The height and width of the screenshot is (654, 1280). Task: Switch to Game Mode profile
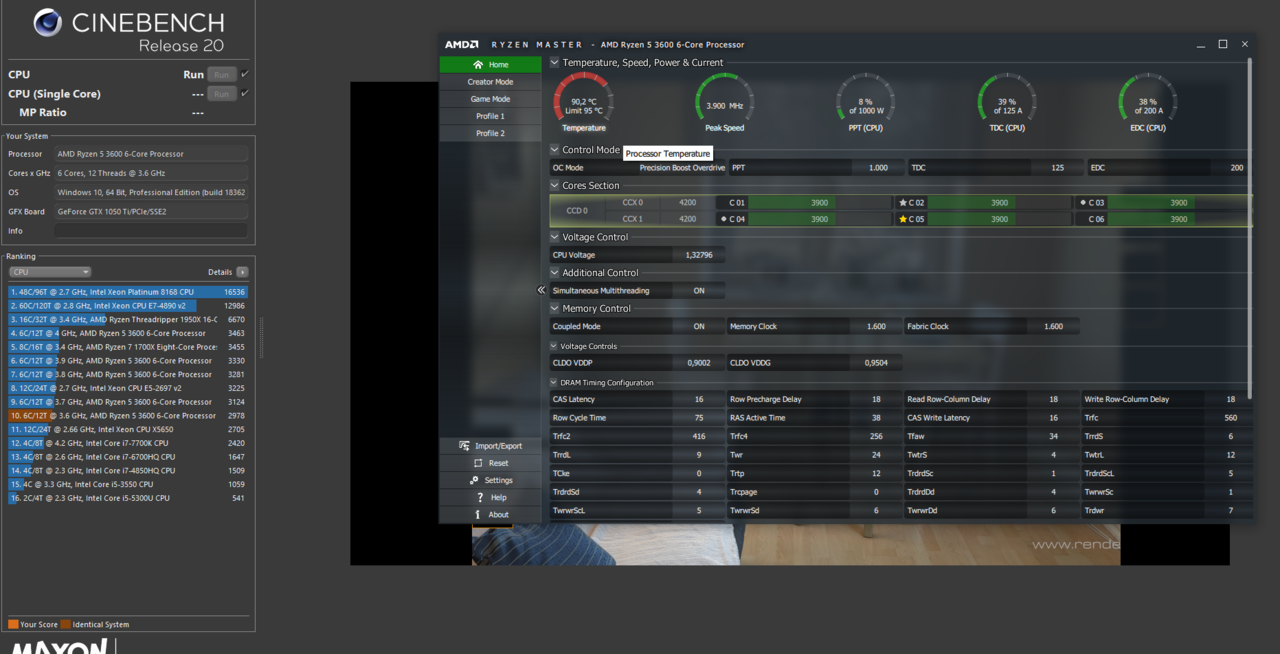click(490, 99)
